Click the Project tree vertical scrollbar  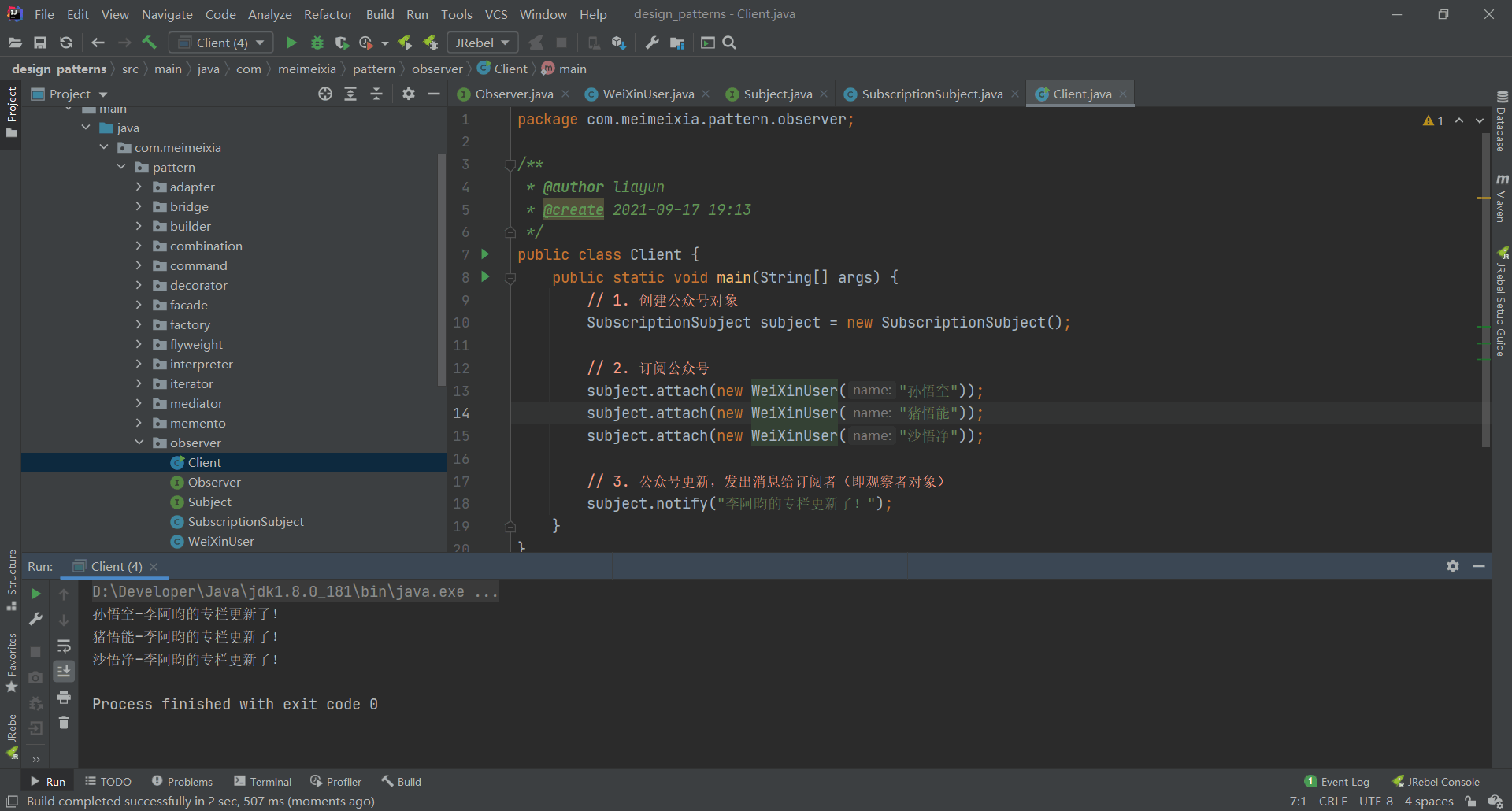(x=441, y=269)
